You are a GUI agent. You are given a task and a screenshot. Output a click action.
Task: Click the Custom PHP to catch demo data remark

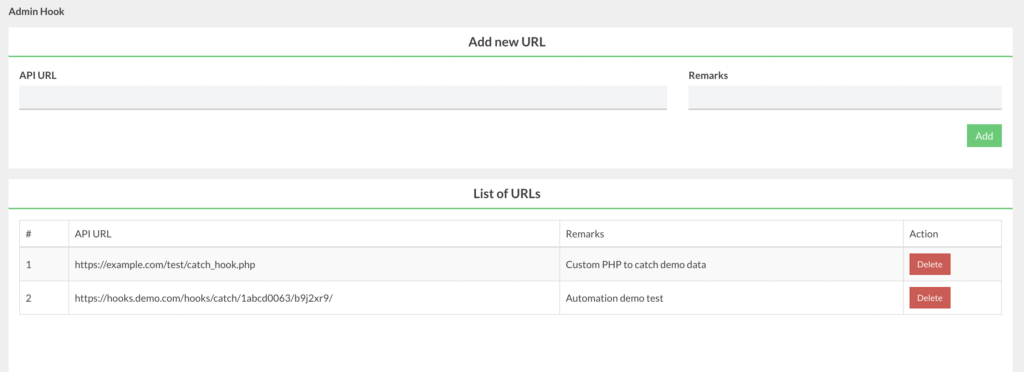[x=636, y=264]
